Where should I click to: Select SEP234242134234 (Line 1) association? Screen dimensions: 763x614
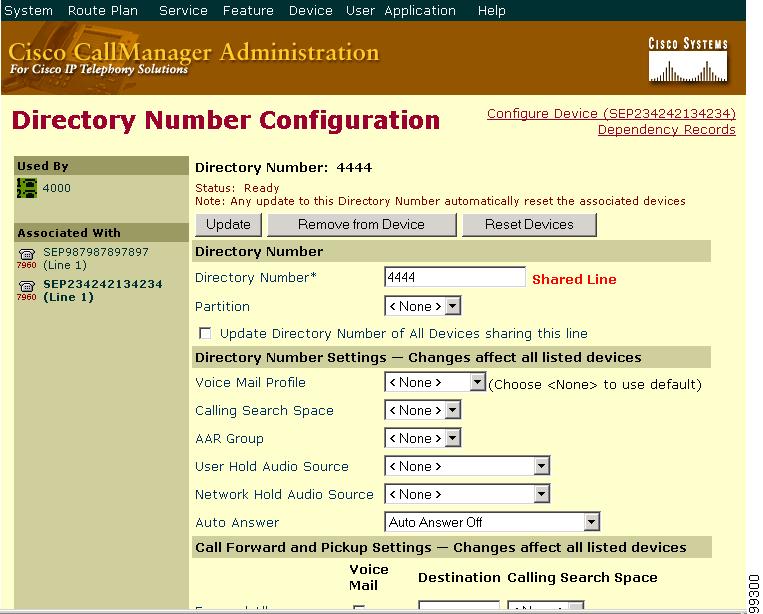coord(103,290)
